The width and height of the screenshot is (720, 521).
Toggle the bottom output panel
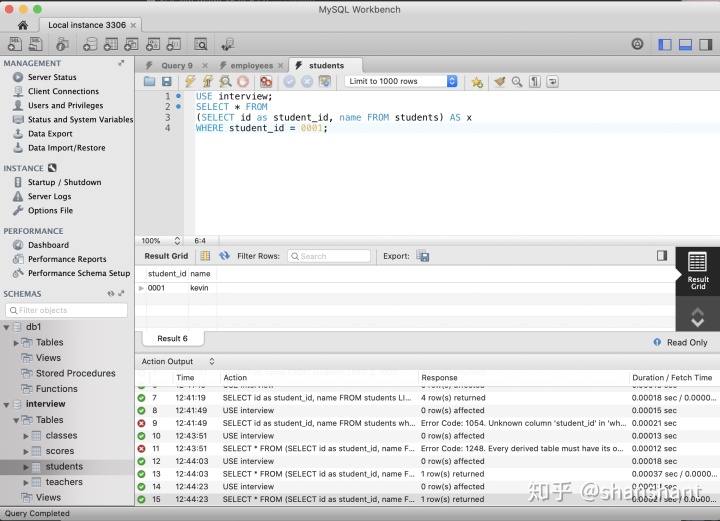[685, 44]
